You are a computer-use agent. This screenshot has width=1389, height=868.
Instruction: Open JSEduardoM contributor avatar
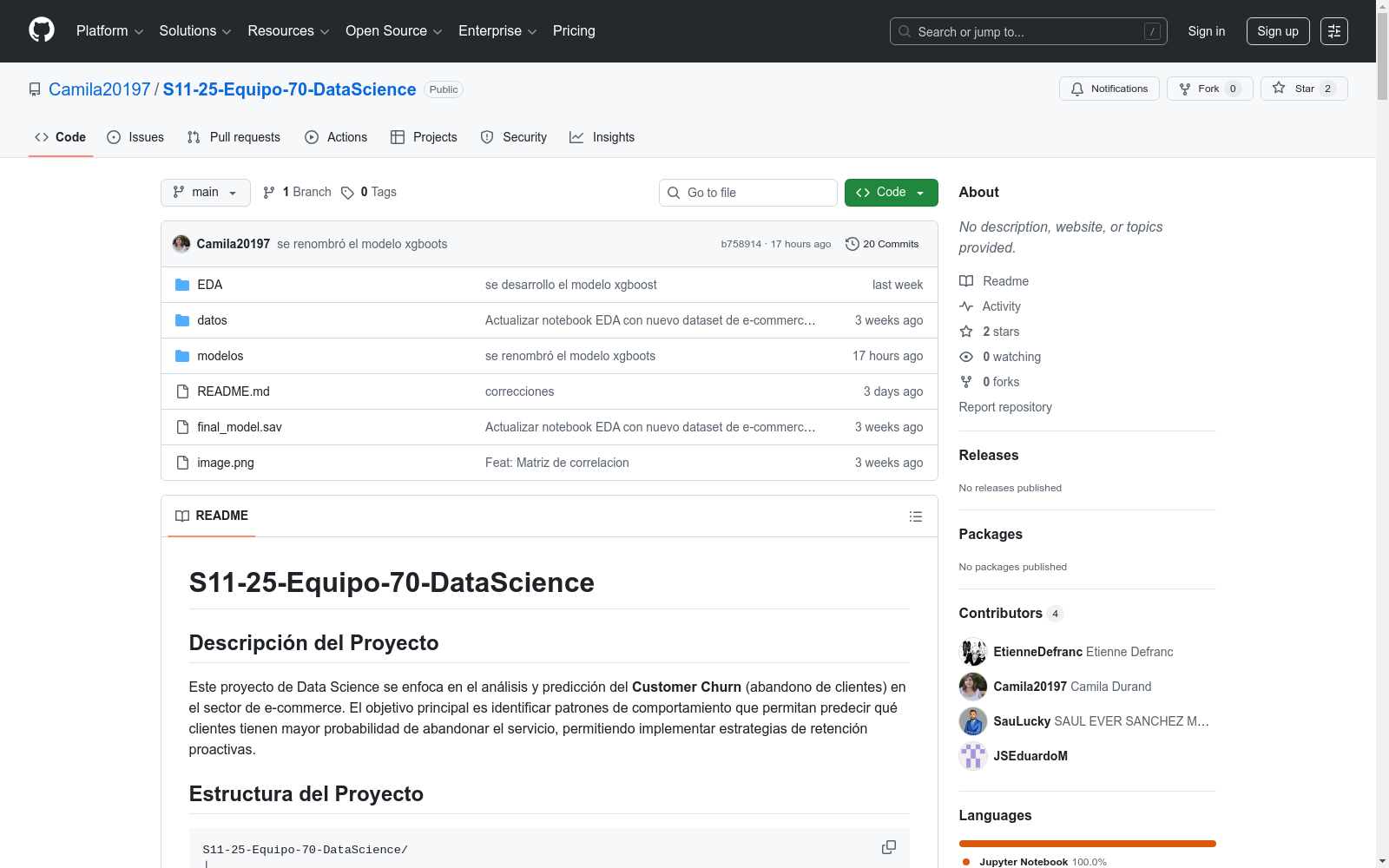(973, 756)
